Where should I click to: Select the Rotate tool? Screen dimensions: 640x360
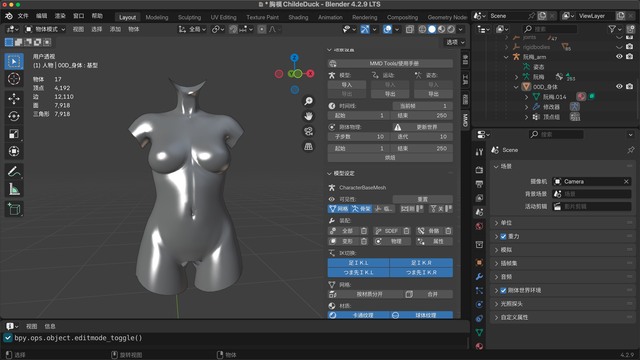(x=14, y=116)
